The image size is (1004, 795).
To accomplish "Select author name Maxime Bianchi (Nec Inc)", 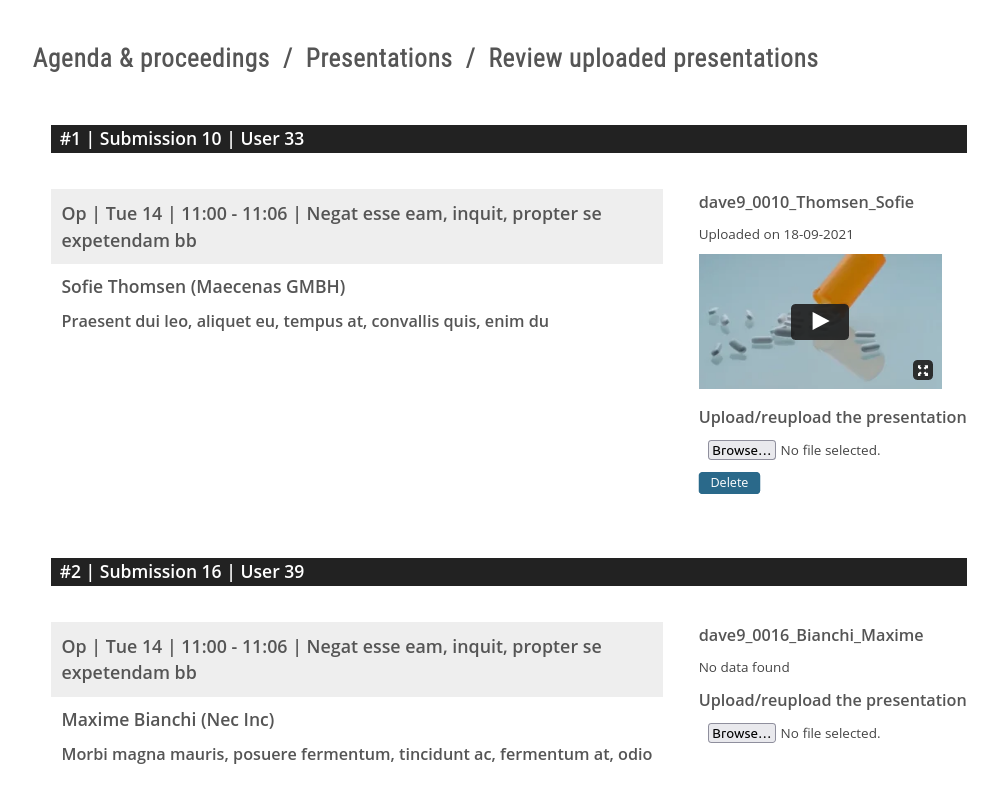I will 167,720.
